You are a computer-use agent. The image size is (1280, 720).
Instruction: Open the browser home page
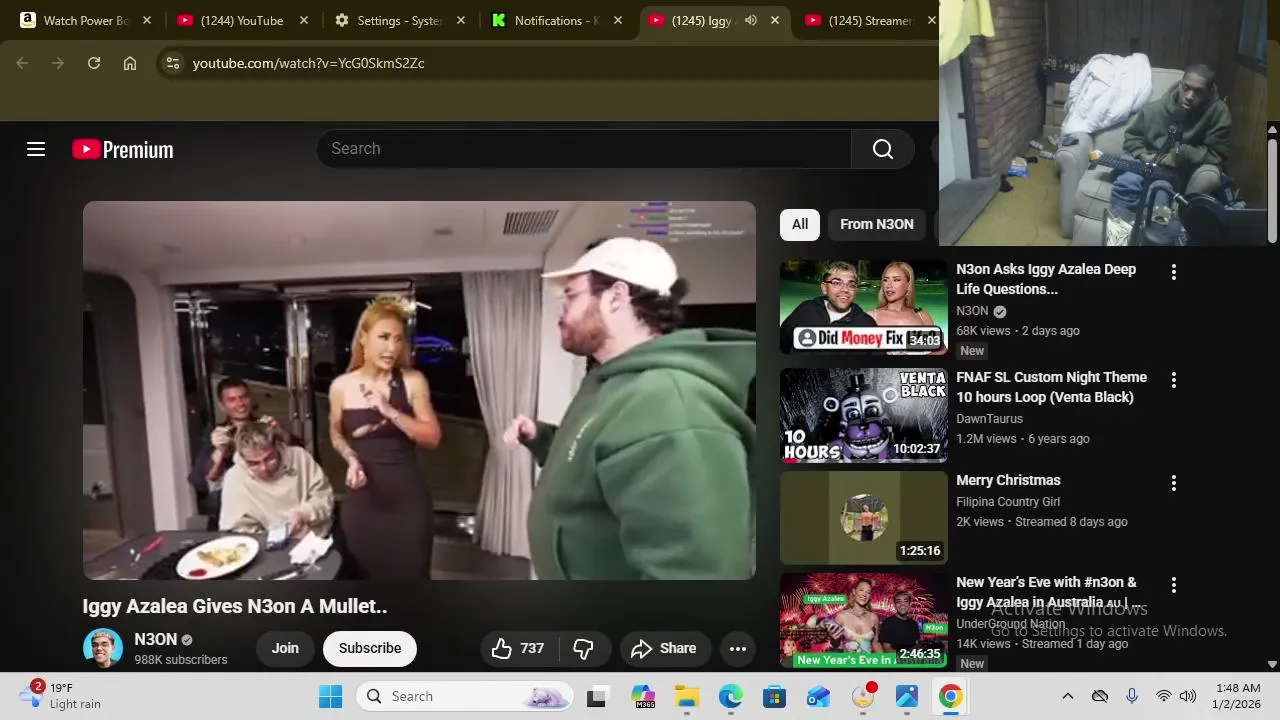(x=130, y=63)
